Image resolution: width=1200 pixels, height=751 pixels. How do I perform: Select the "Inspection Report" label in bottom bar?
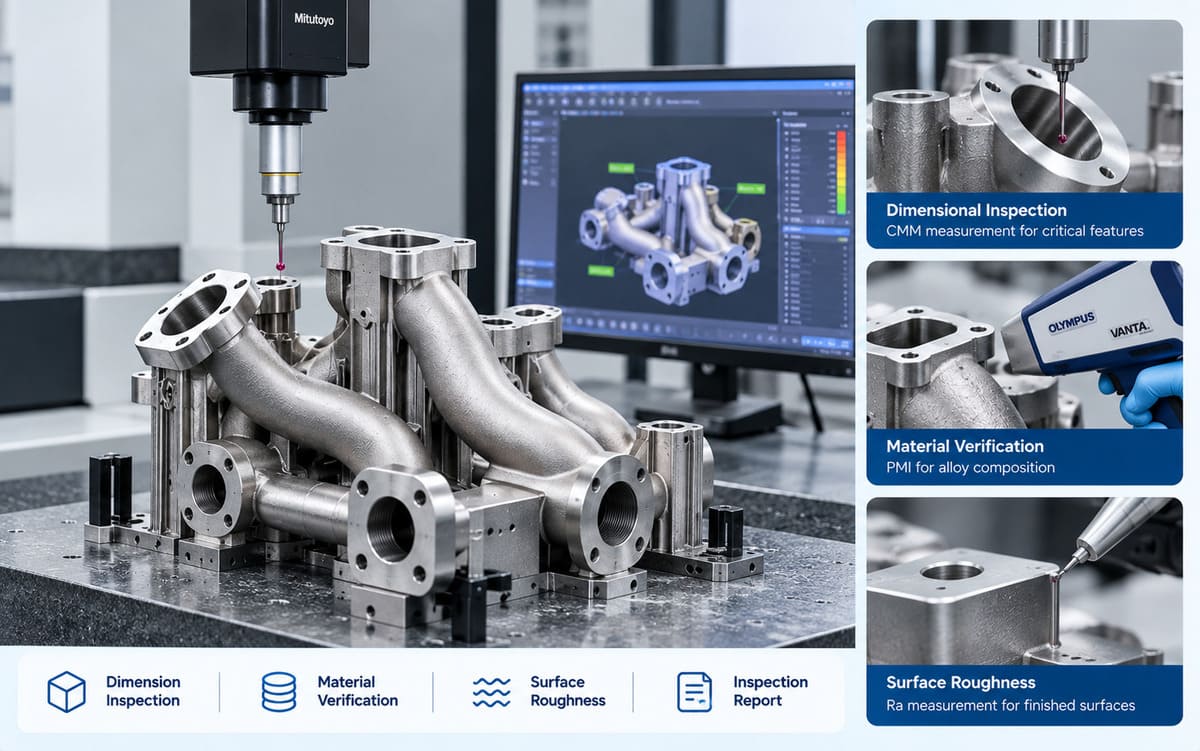[x=770, y=691]
